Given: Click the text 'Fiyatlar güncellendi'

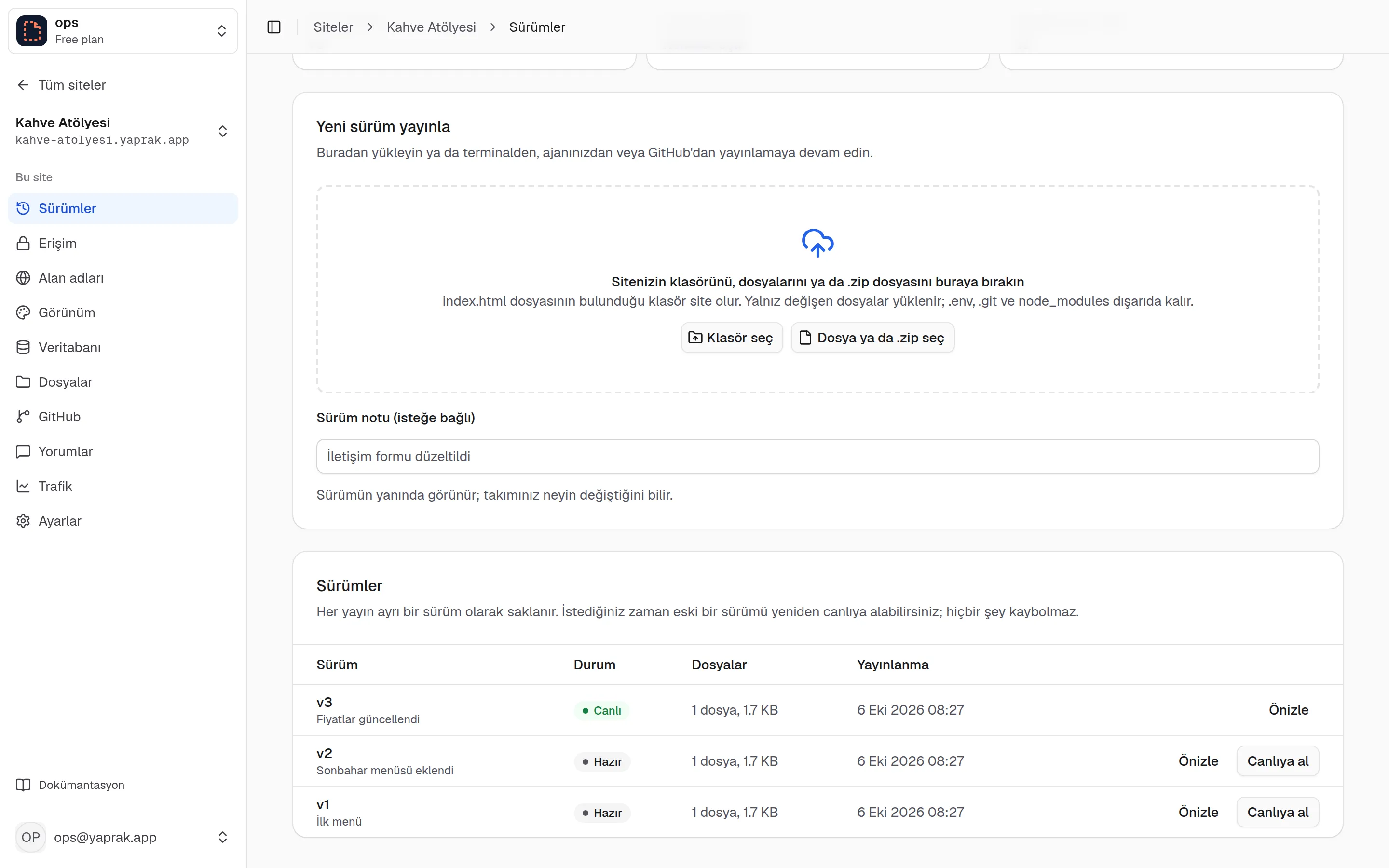Looking at the screenshot, I should [x=368, y=719].
